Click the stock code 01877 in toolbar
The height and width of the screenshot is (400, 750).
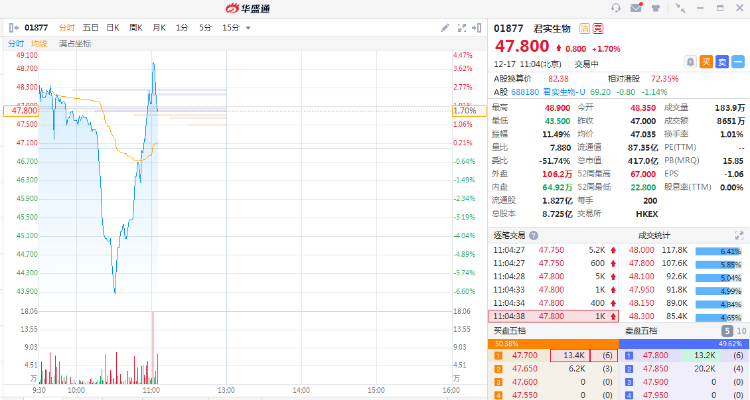(x=36, y=28)
